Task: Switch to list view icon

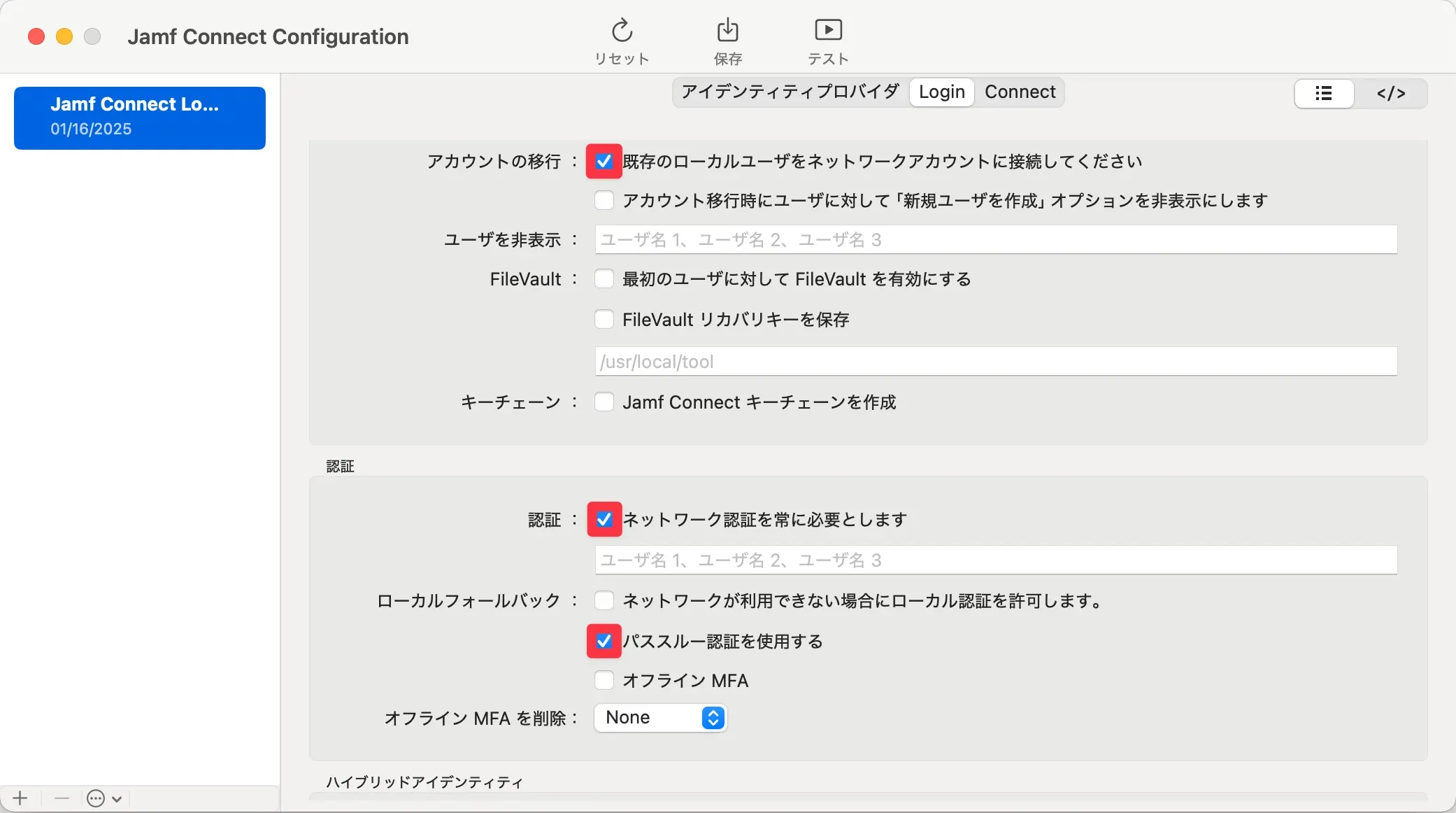Action: tap(1323, 93)
